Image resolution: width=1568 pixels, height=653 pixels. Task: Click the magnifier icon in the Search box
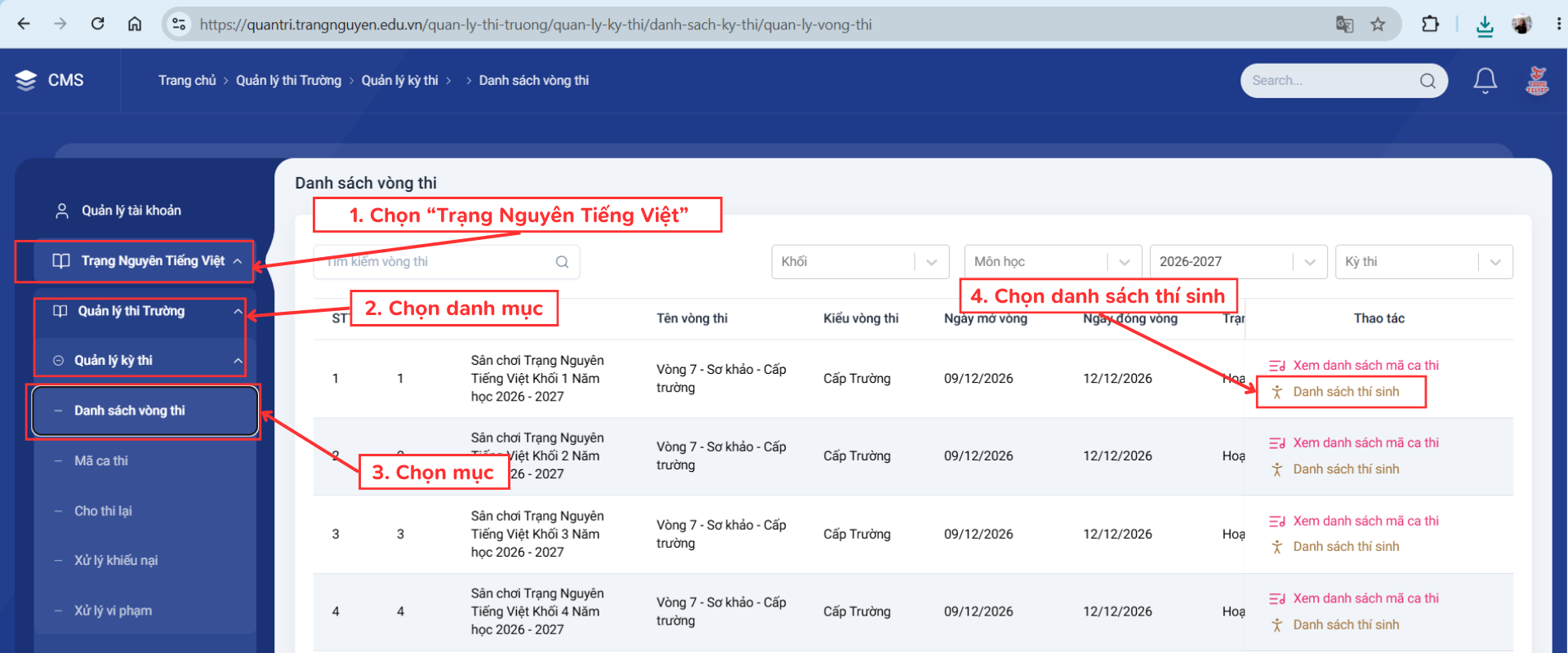tap(1428, 81)
